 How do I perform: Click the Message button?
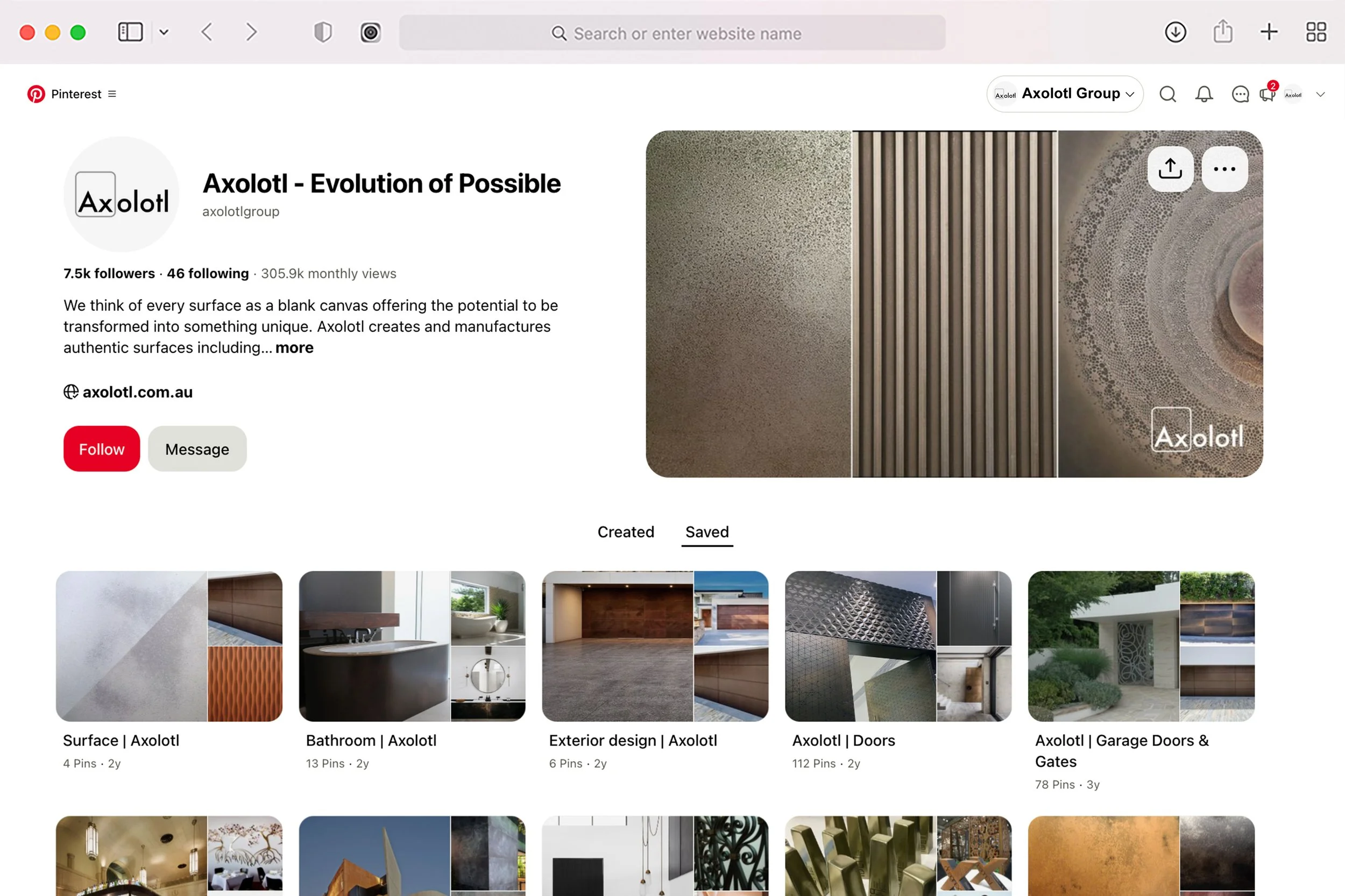point(196,449)
